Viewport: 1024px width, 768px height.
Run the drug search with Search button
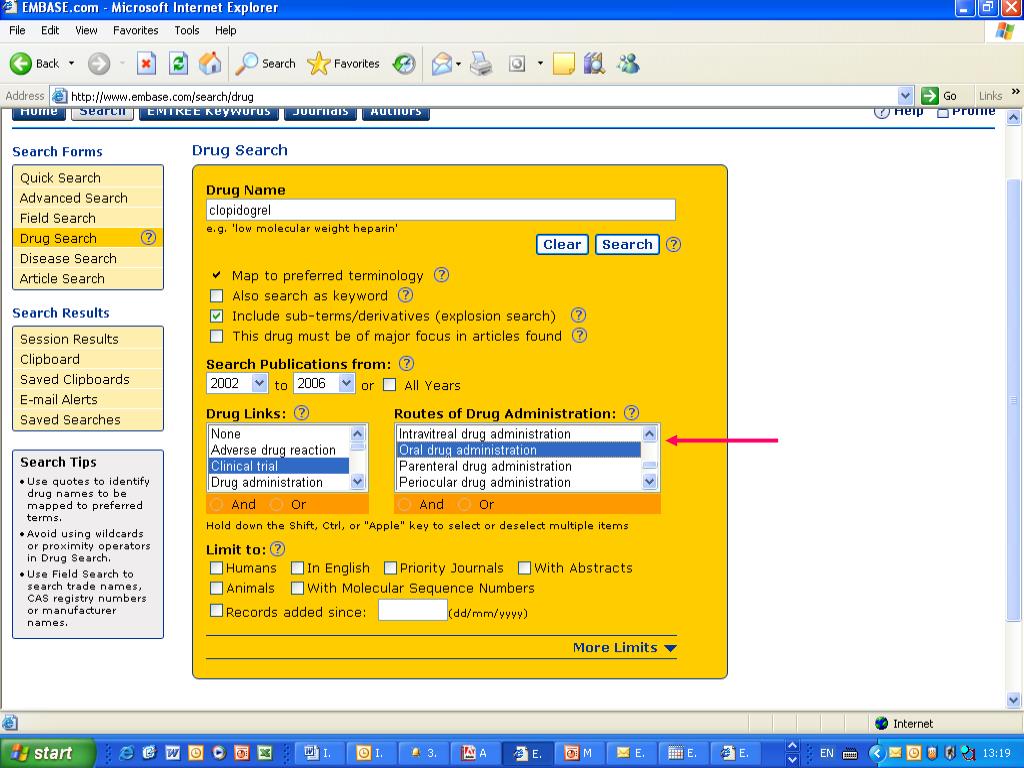pos(627,244)
